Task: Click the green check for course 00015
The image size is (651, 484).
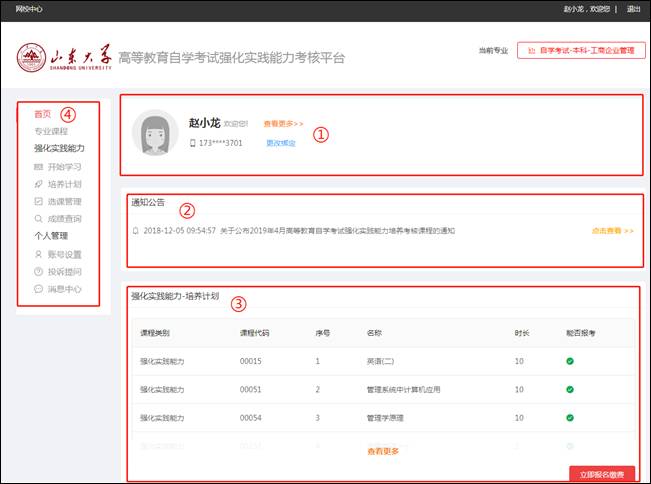Action: click(x=569, y=360)
